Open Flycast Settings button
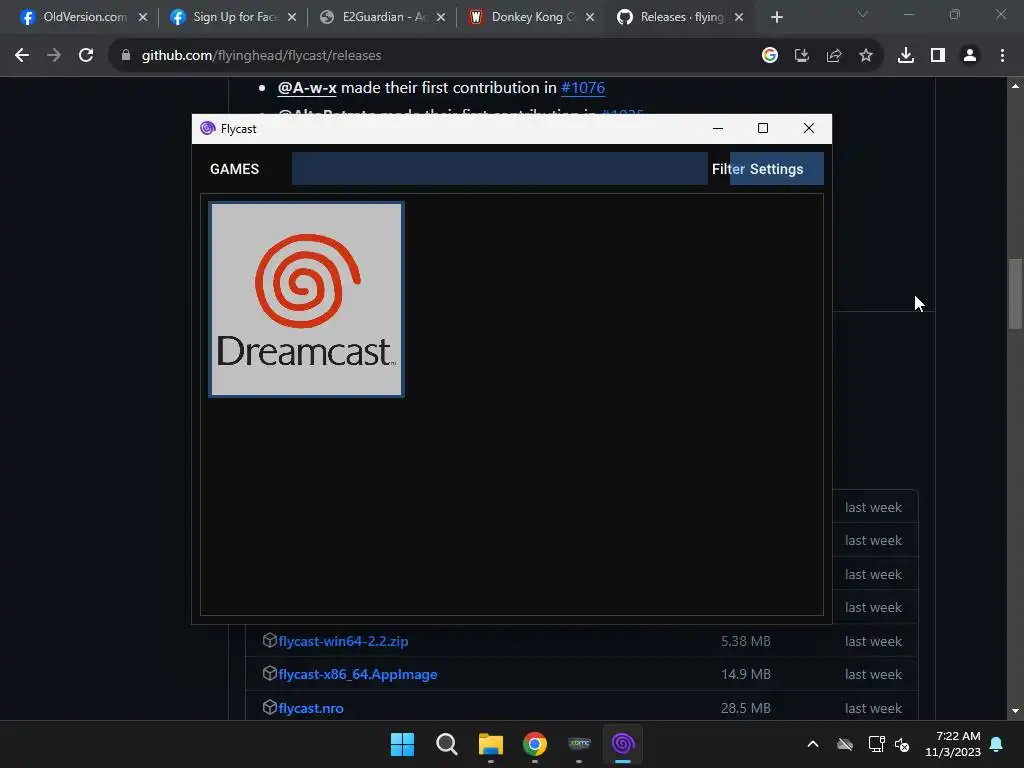Viewport: 1024px width, 768px height. [x=776, y=169]
